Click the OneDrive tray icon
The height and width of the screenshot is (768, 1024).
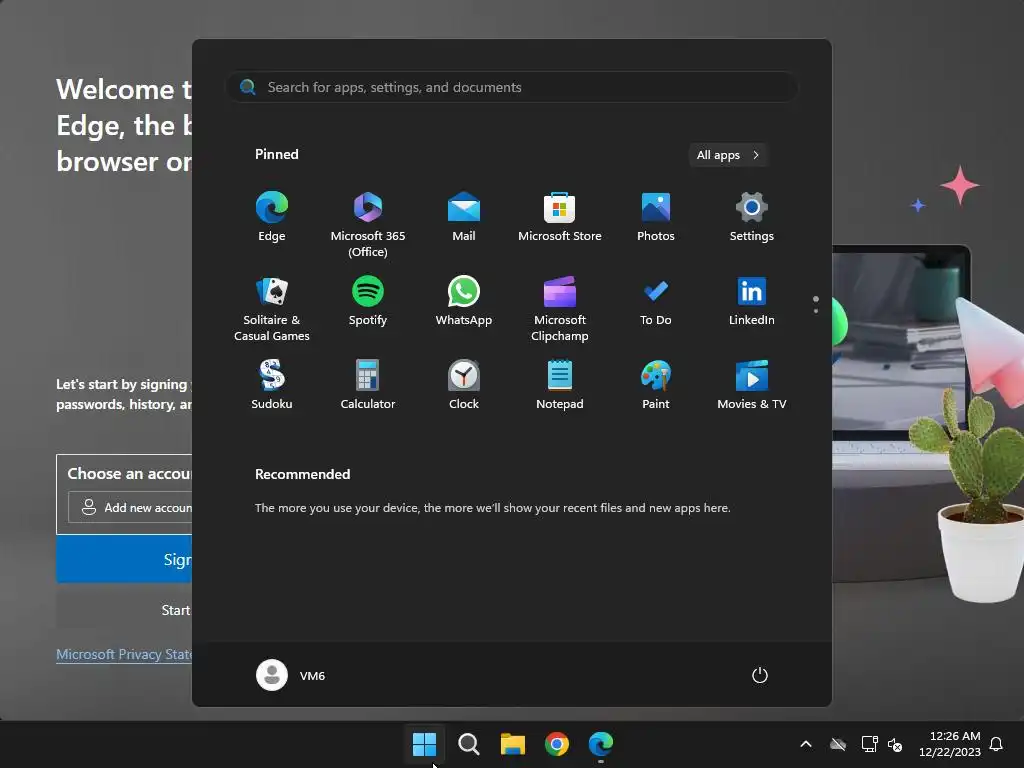[x=838, y=744]
